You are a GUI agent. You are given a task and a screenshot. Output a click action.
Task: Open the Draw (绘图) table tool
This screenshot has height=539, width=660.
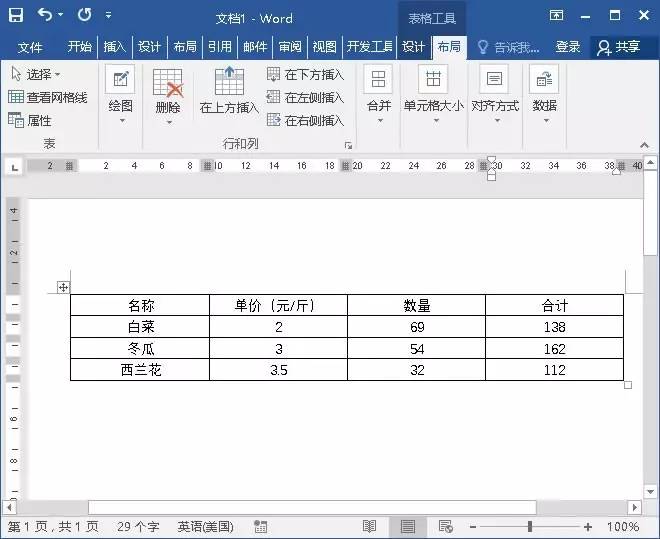tap(120, 84)
